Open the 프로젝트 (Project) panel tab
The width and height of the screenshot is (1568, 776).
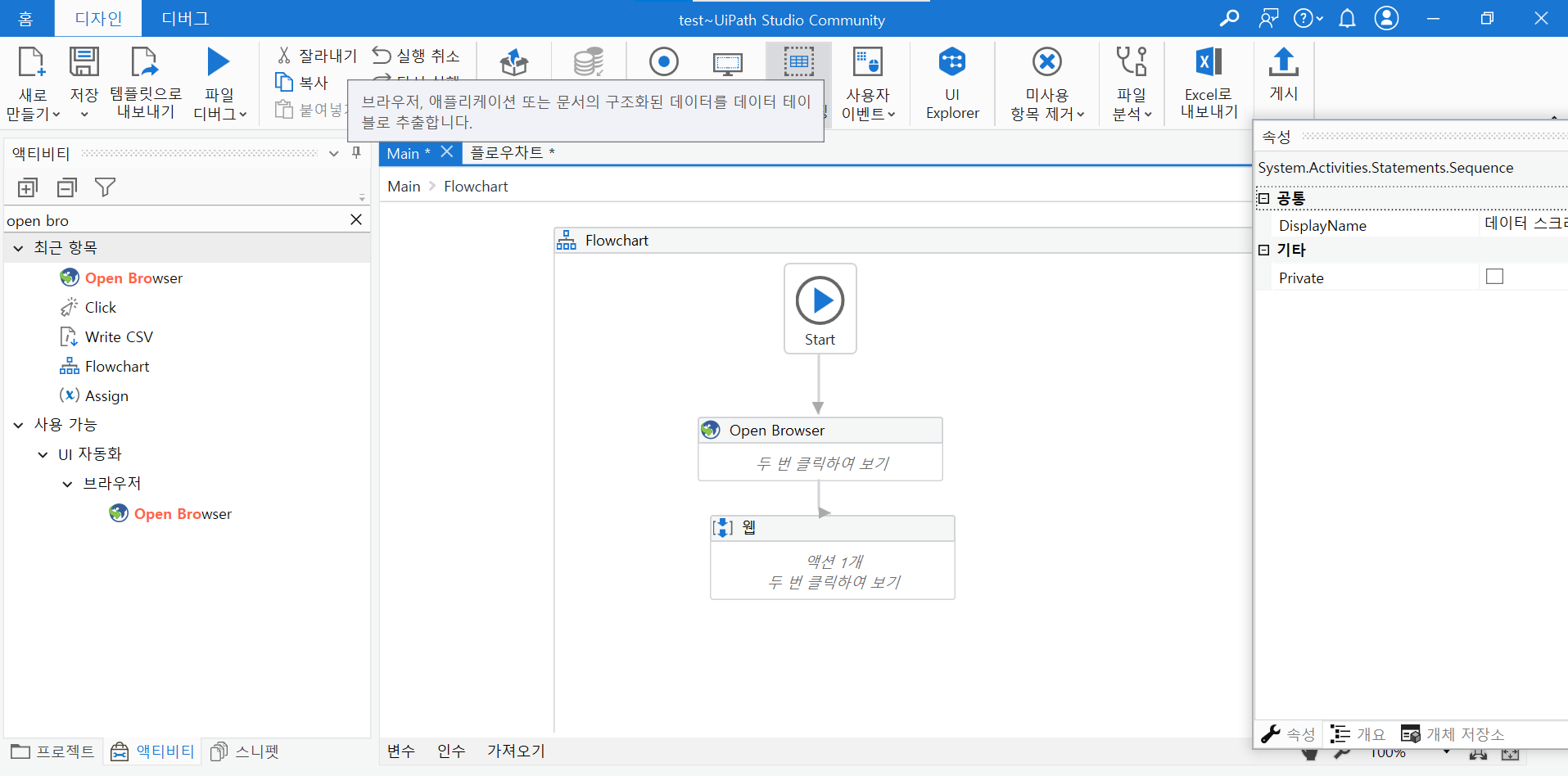pos(52,751)
